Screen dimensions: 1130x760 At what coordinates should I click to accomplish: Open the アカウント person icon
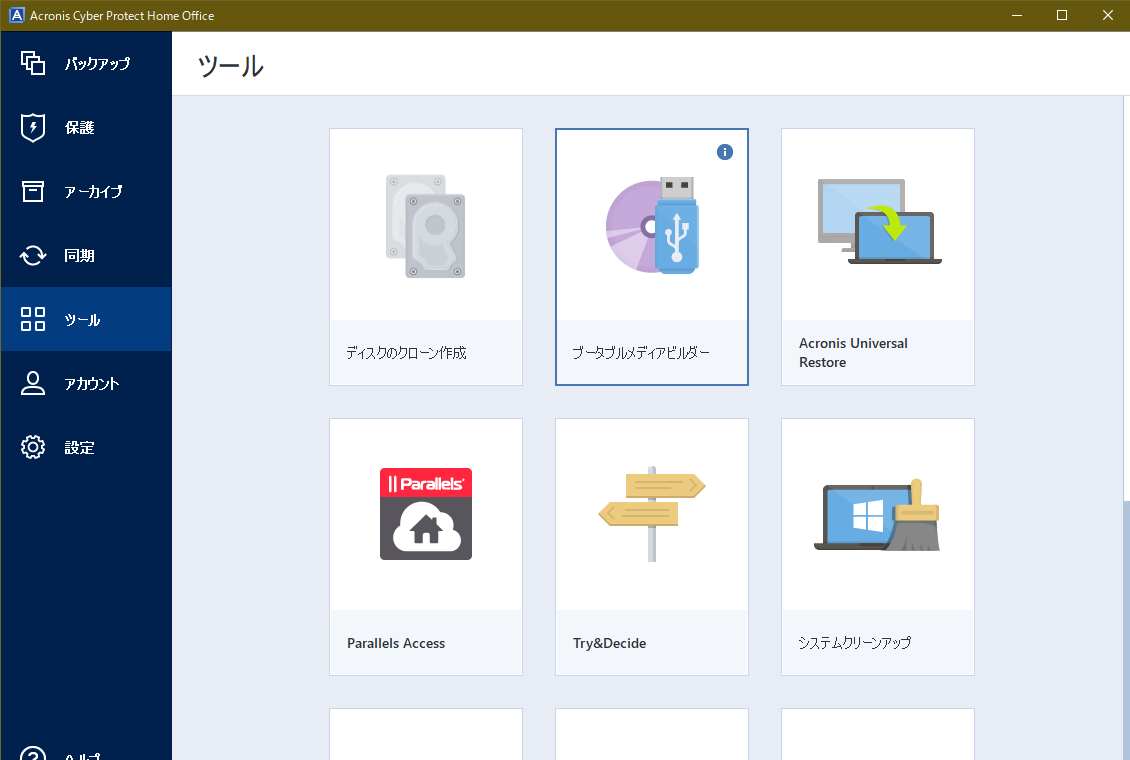32,383
